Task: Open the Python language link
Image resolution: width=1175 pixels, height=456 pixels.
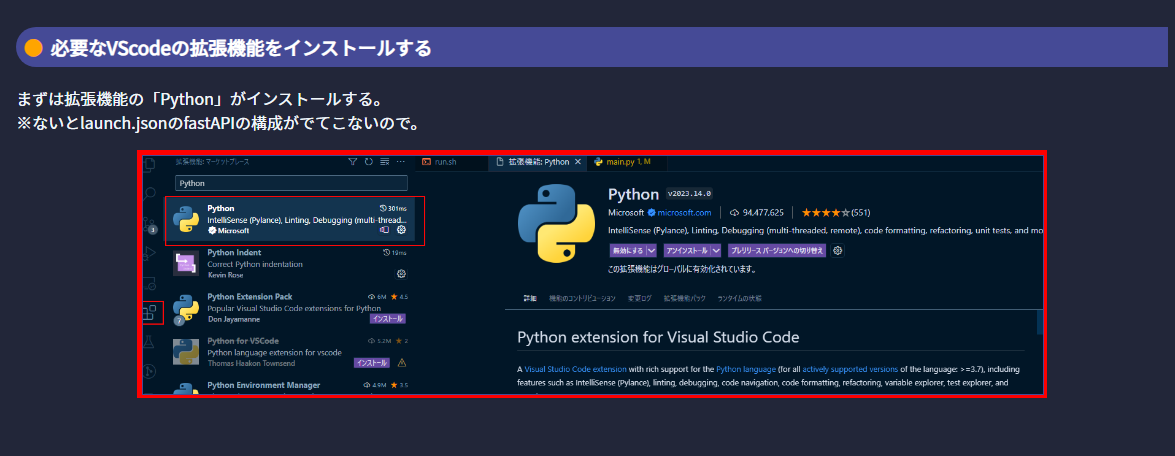Action: [744, 369]
